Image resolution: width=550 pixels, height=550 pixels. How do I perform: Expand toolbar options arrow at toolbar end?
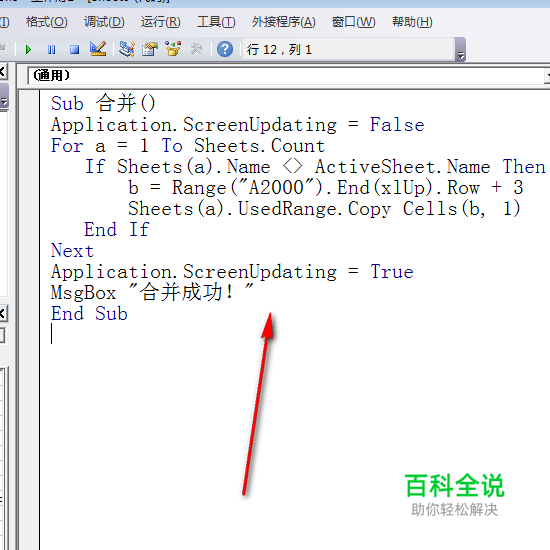[x=460, y=49]
